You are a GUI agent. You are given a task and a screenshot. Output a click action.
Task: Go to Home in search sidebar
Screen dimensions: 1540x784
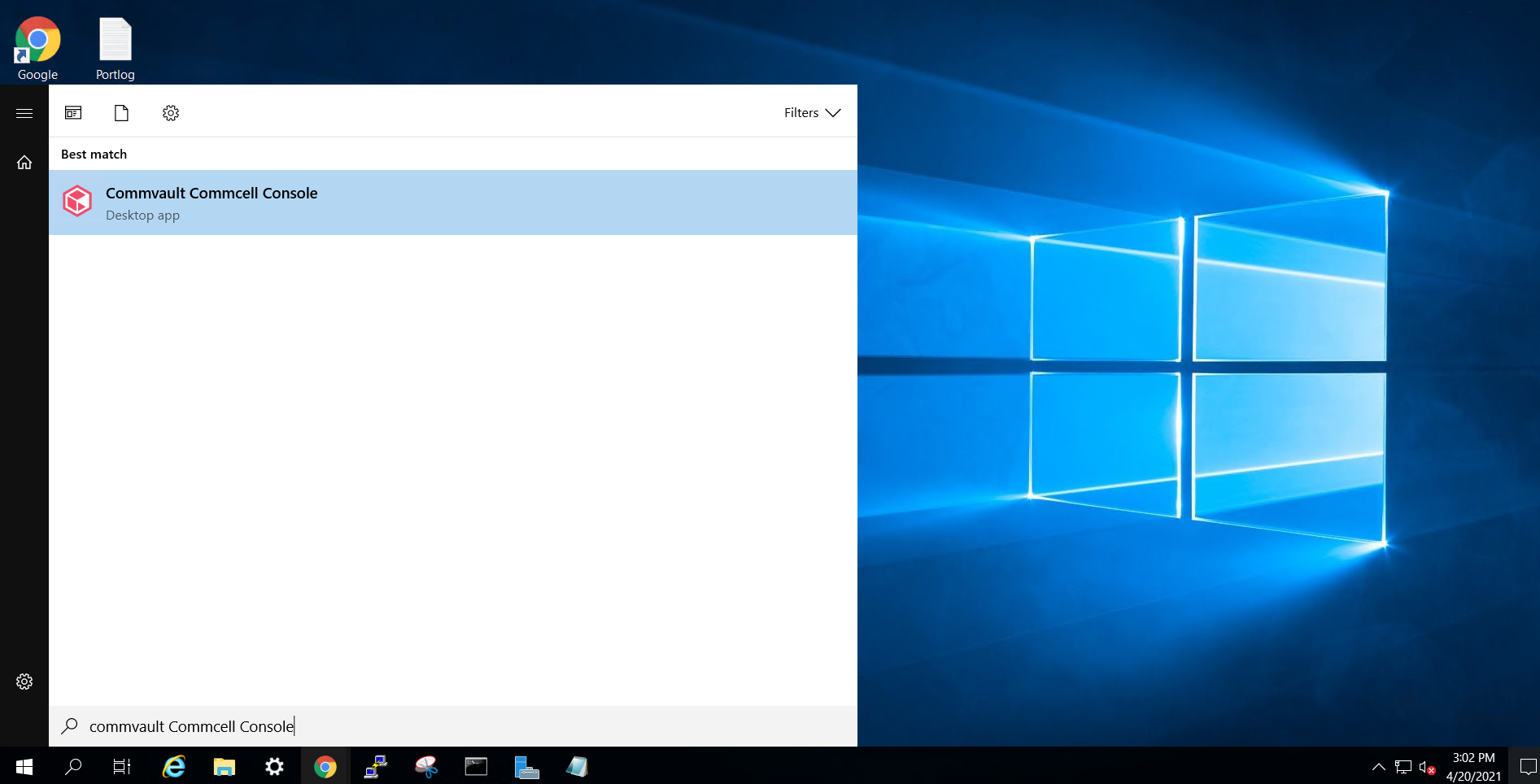24,163
